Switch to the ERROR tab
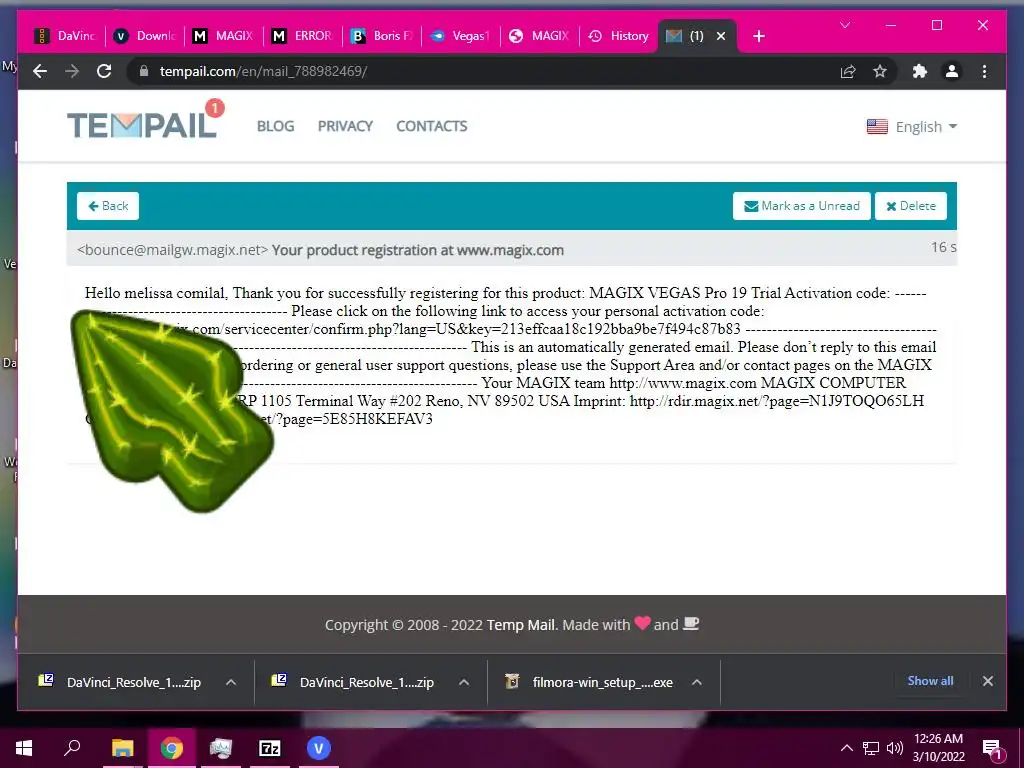Image resolution: width=1024 pixels, height=768 pixels. point(304,36)
